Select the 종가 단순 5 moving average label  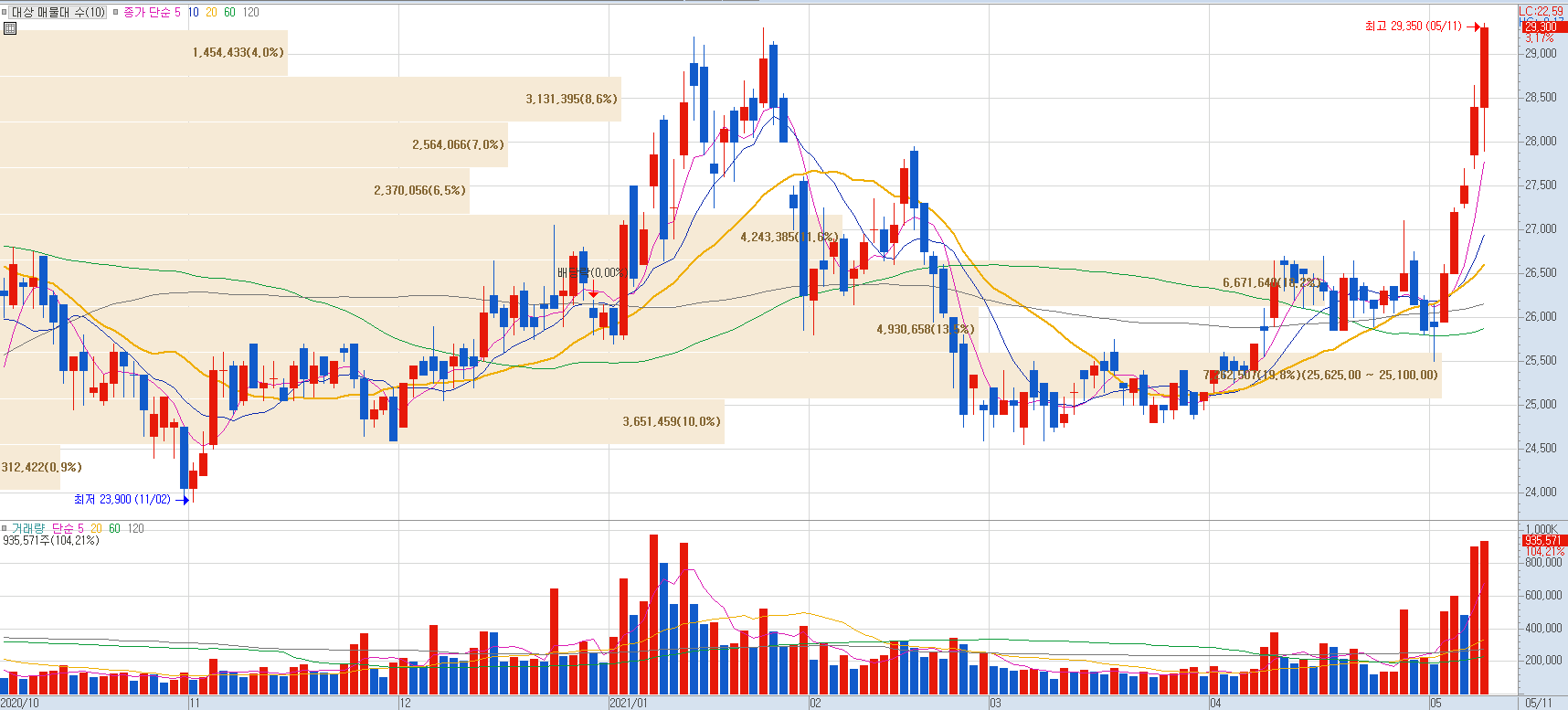click(x=152, y=12)
